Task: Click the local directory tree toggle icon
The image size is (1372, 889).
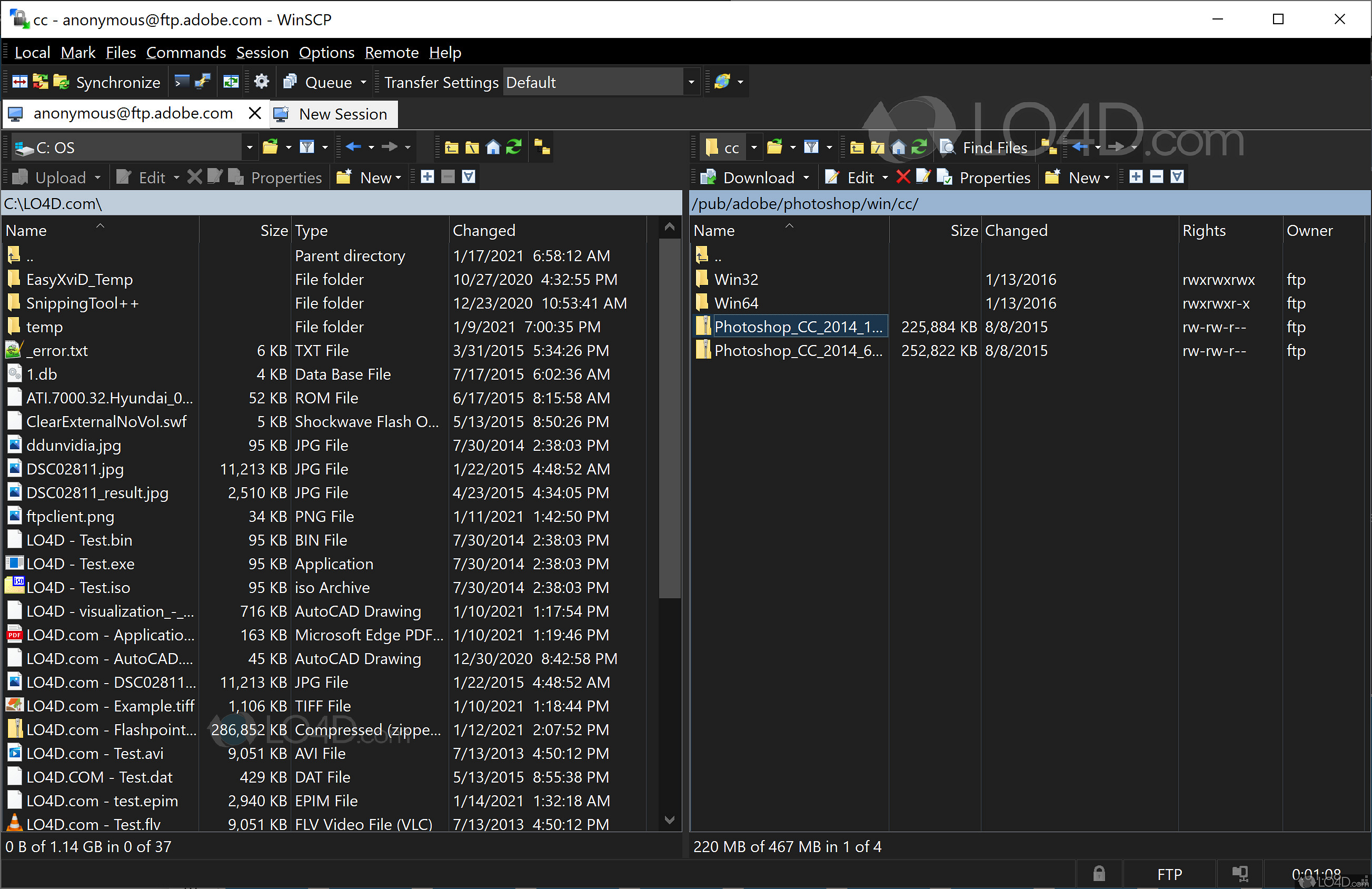Action: click(542, 147)
